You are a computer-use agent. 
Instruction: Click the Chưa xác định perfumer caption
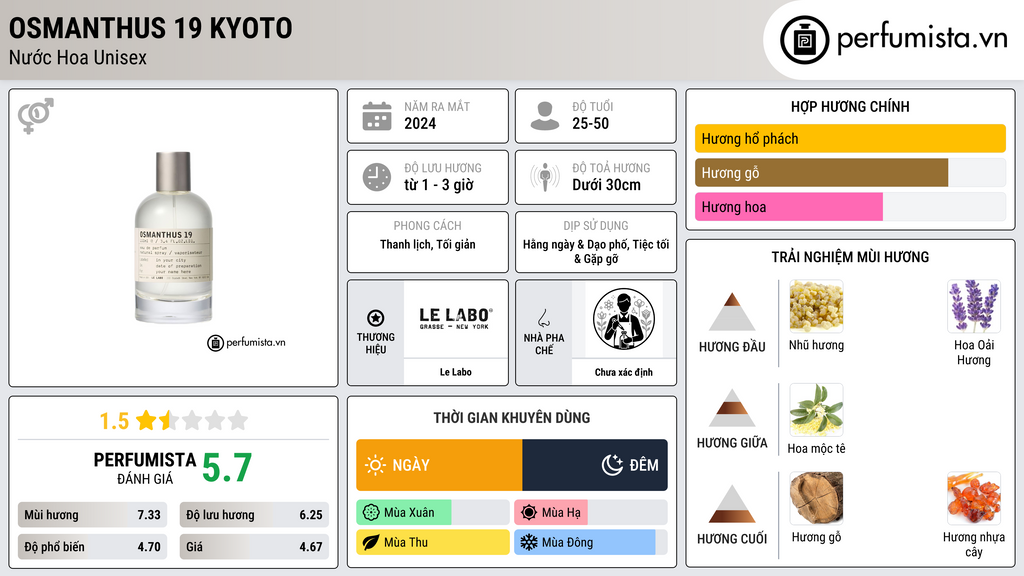(x=624, y=372)
